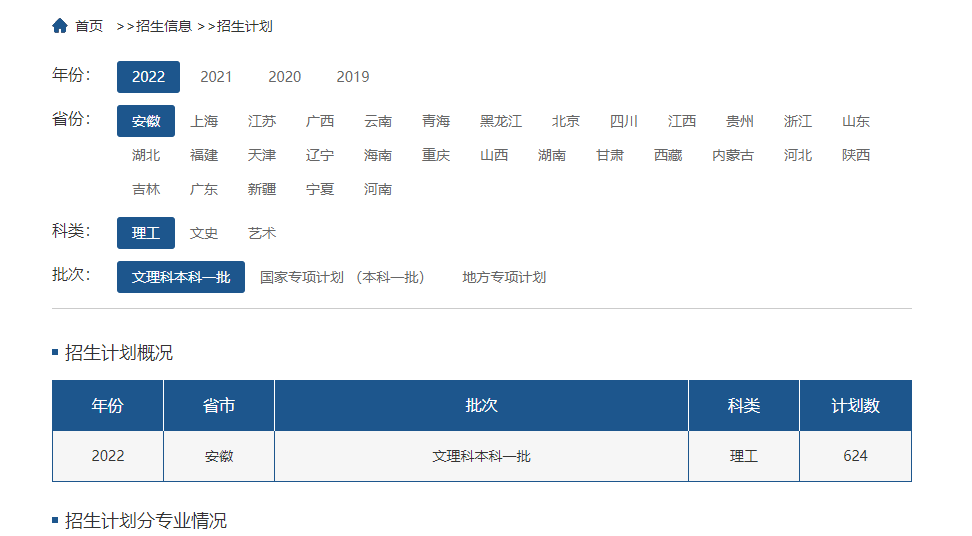The image size is (972, 536).
Task: Open the 招生计划 breadcrumb link
Action: click(x=244, y=26)
